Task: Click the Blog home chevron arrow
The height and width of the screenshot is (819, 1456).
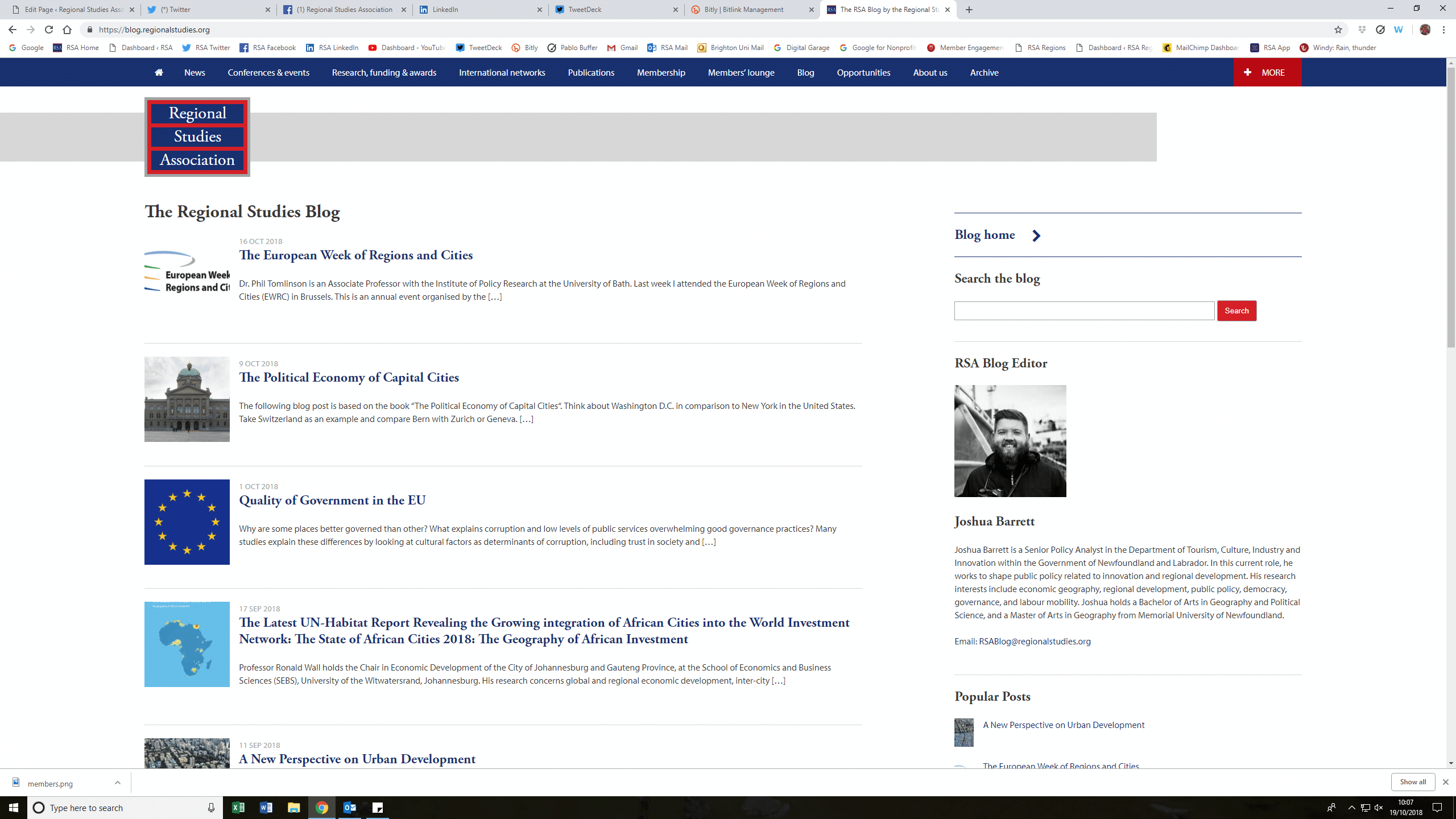Action: pos(1036,235)
